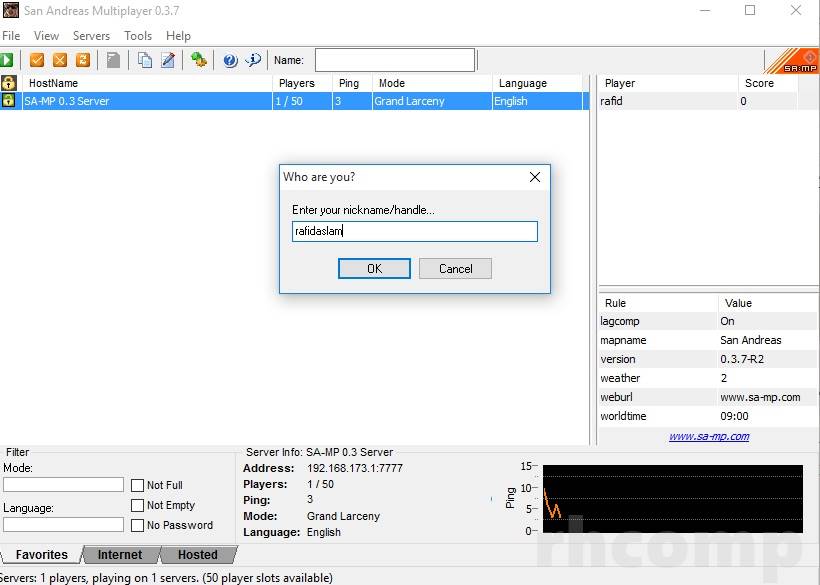Click the worldtime rule row
820x585 pixels.
click(x=708, y=416)
